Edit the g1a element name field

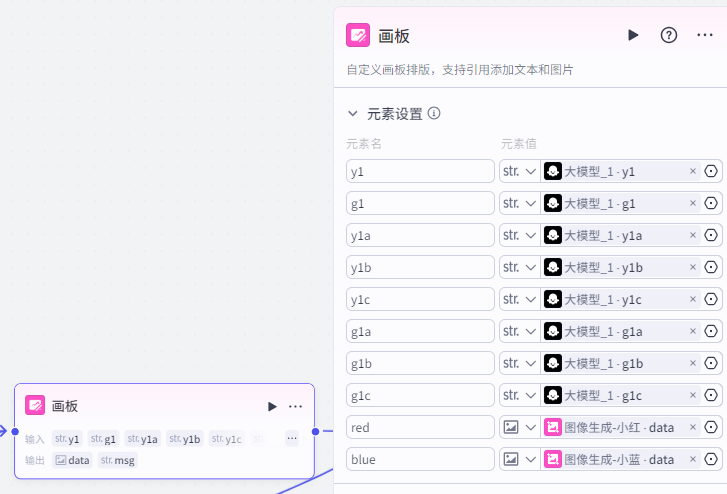pos(420,332)
